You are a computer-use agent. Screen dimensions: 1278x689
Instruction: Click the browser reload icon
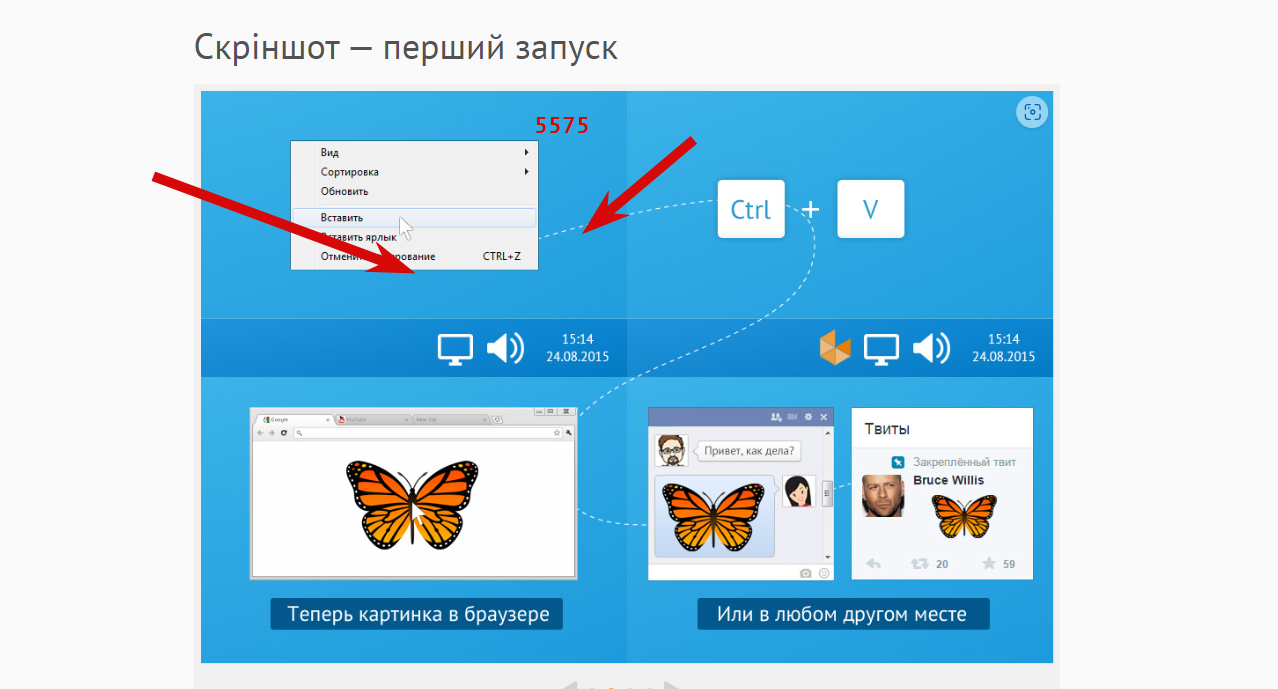pyautogui.click(x=284, y=433)
